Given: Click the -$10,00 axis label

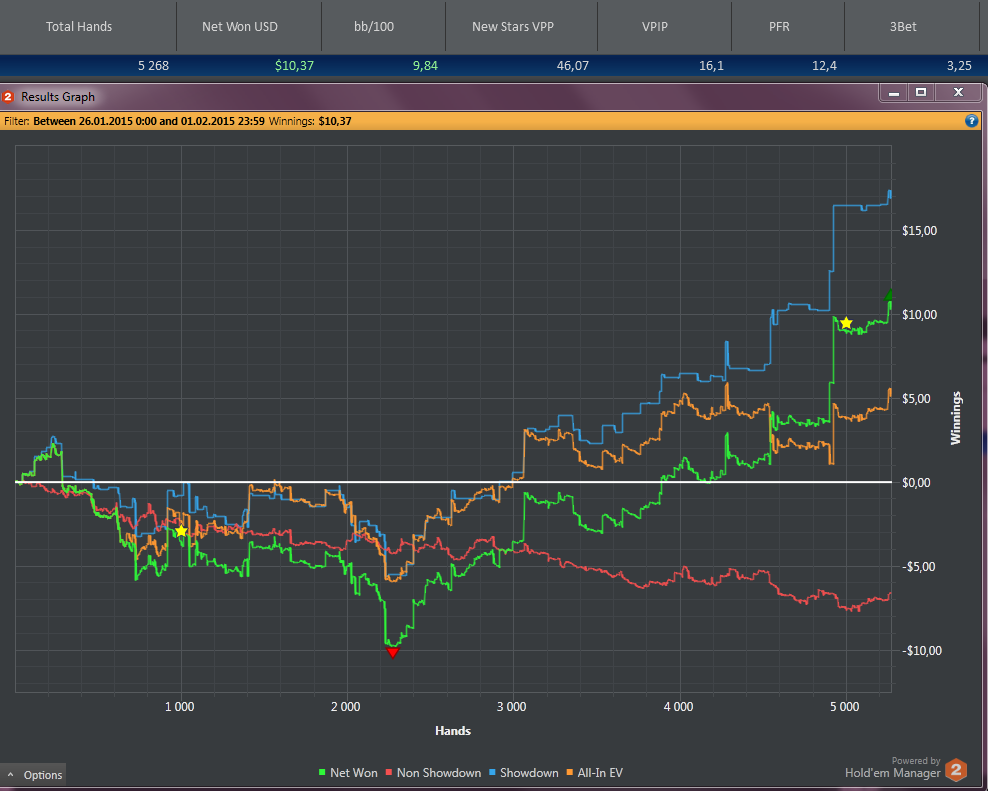Looking at the screenshot, I should click(922, 650).
